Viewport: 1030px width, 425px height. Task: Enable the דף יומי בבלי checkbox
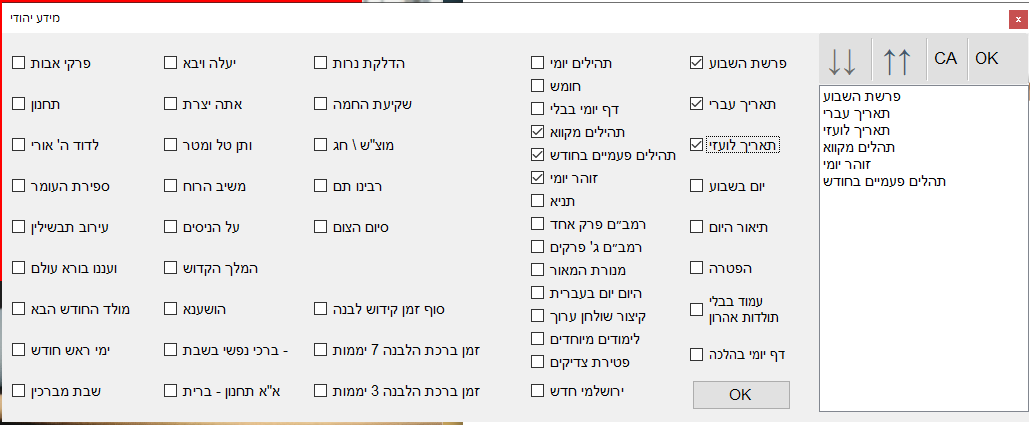(537, 108)
